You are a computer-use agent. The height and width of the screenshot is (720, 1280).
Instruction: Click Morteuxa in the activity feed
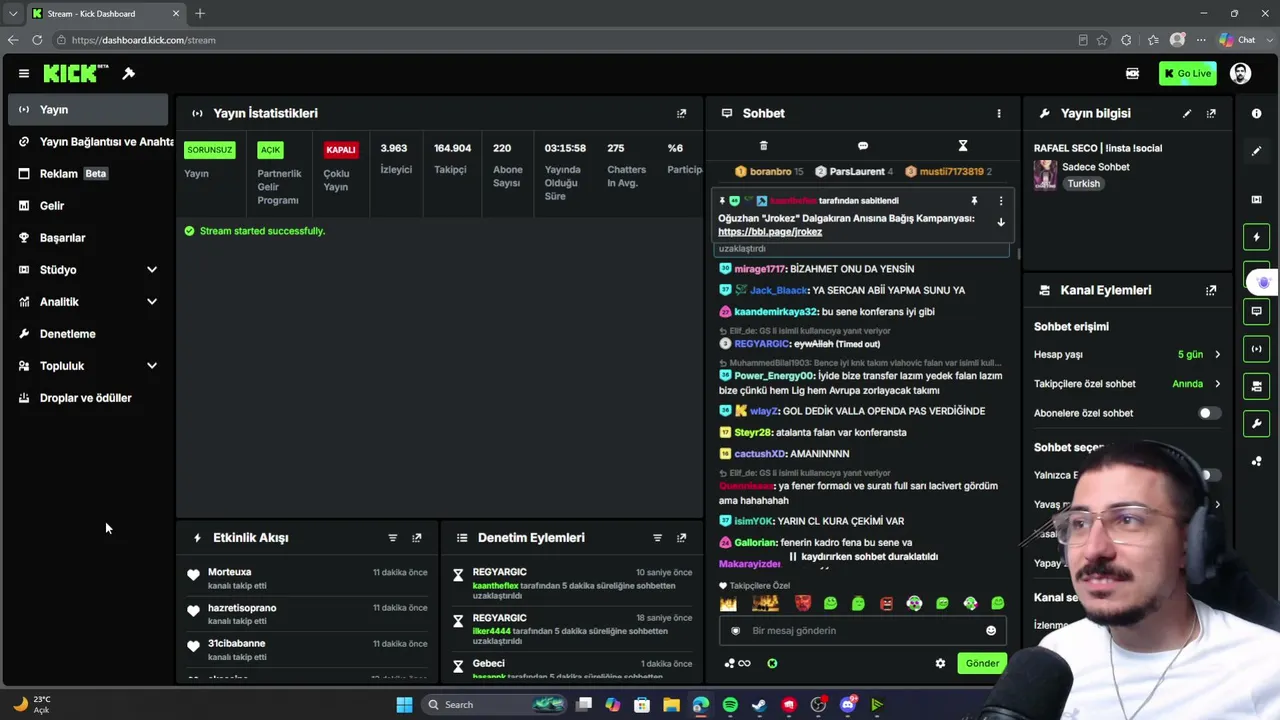pyautogui.click(x=229, y=572)
